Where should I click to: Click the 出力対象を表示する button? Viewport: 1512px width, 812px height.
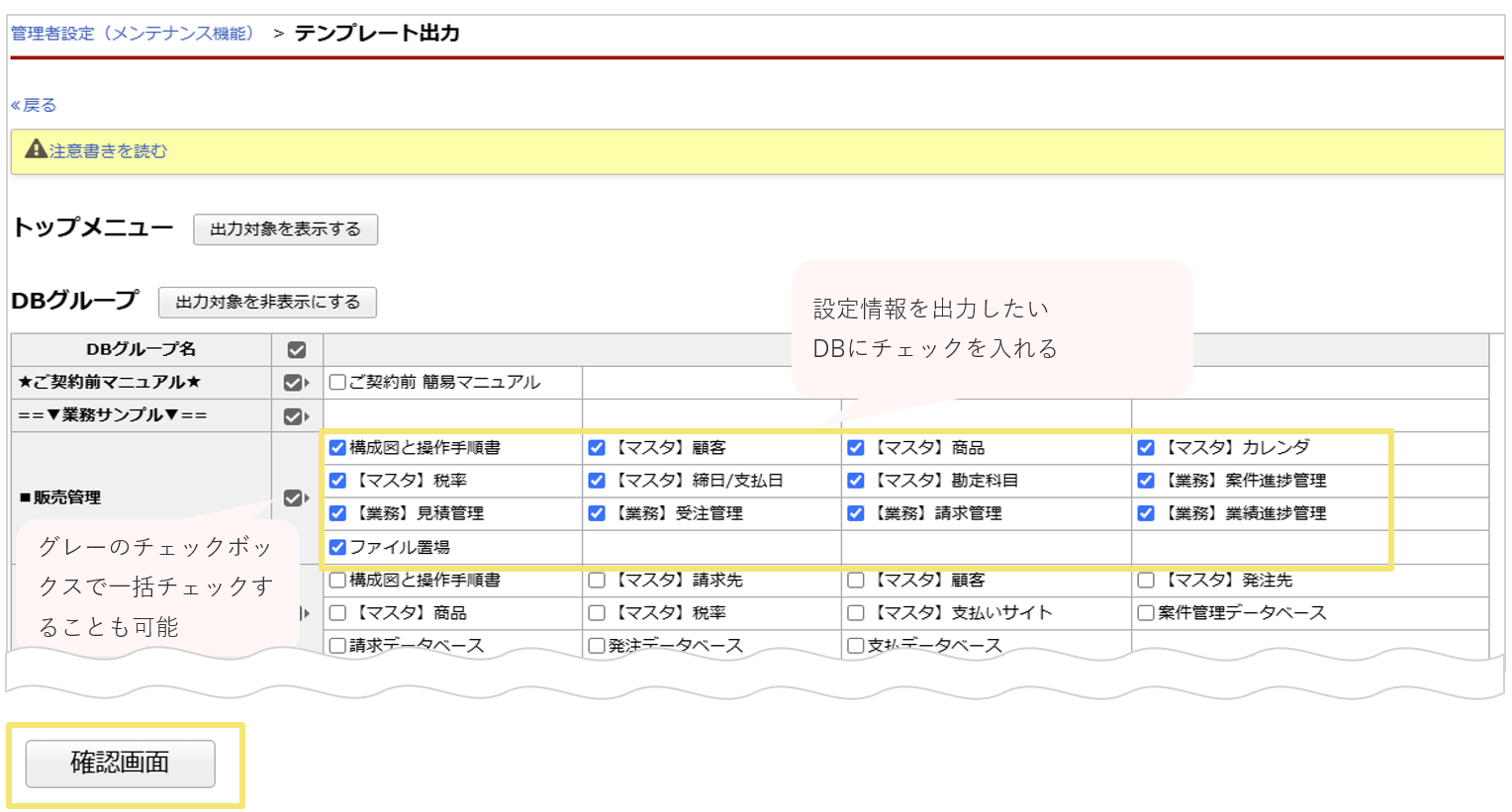click(285, 229)
